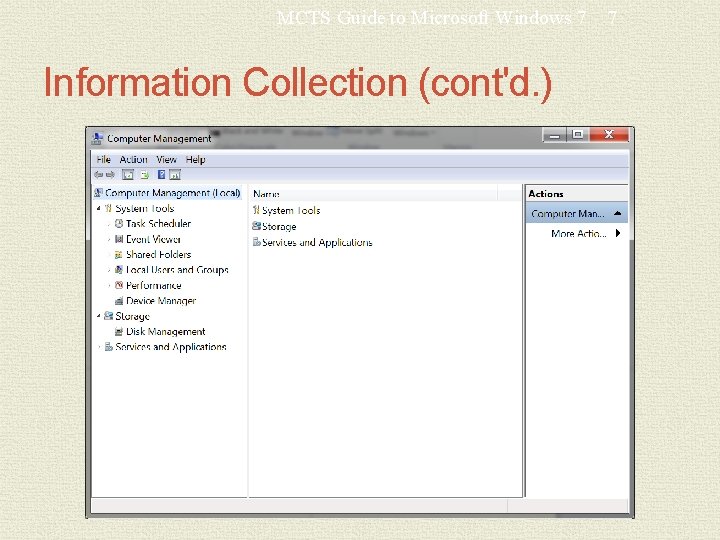Select Local Users and Groups label
The width and height of the screenshot is (720, 540).
coord(177,270)
